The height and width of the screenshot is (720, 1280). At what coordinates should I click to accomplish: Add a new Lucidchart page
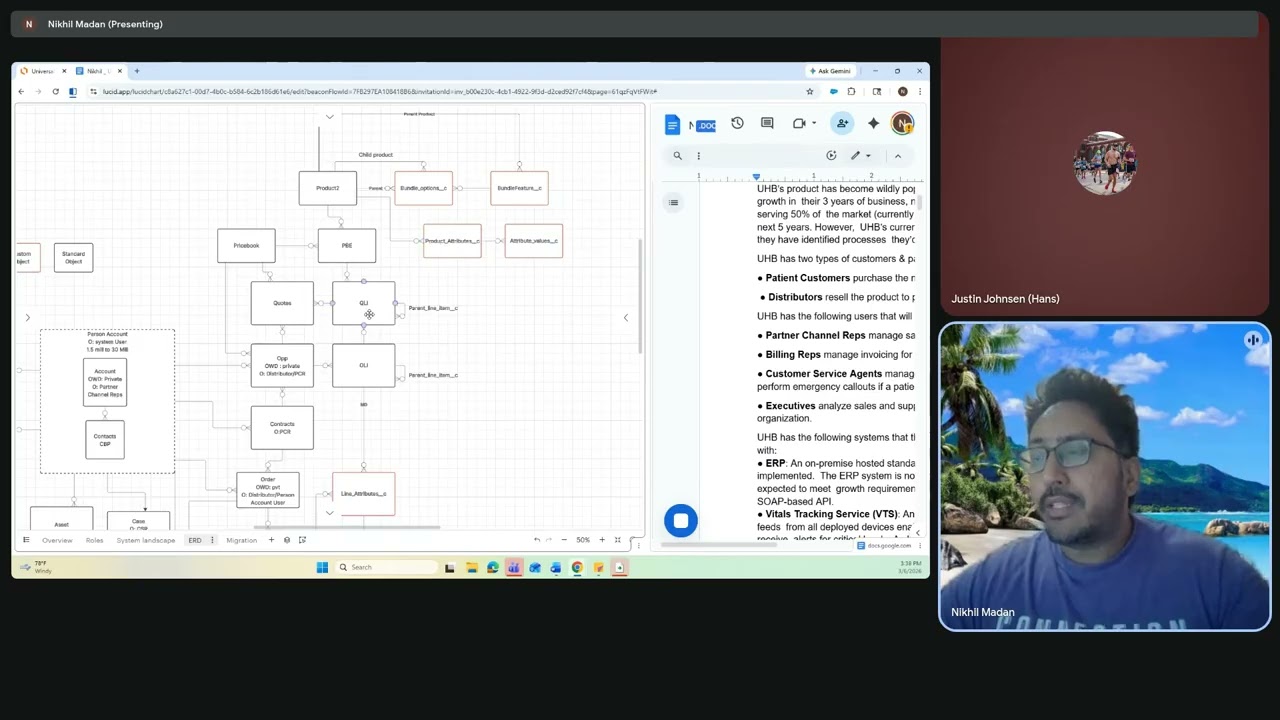pyautogui.click(x=271, y=540)
